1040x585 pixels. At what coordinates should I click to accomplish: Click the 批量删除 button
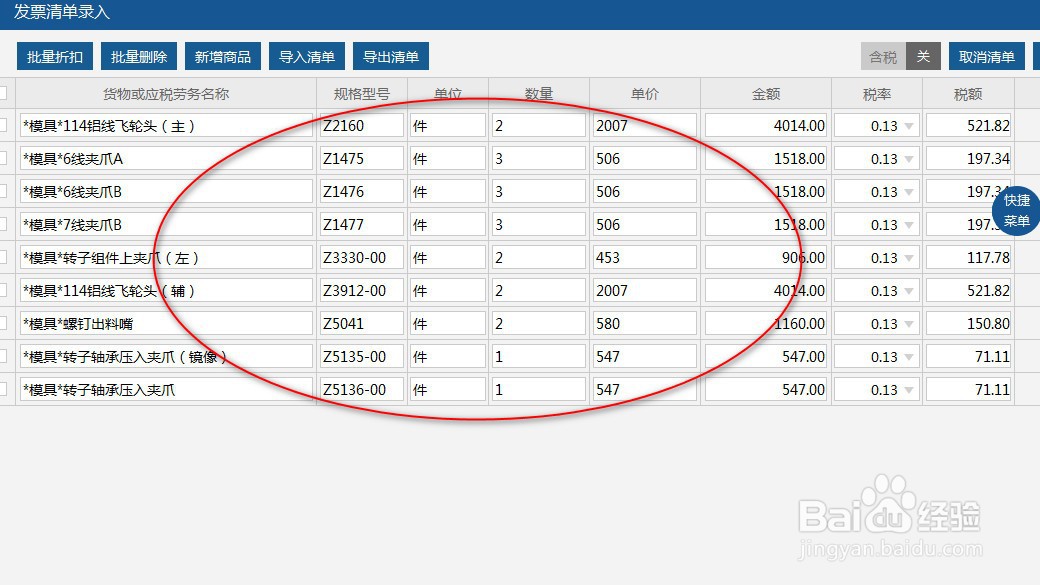(x=139, y=56)
